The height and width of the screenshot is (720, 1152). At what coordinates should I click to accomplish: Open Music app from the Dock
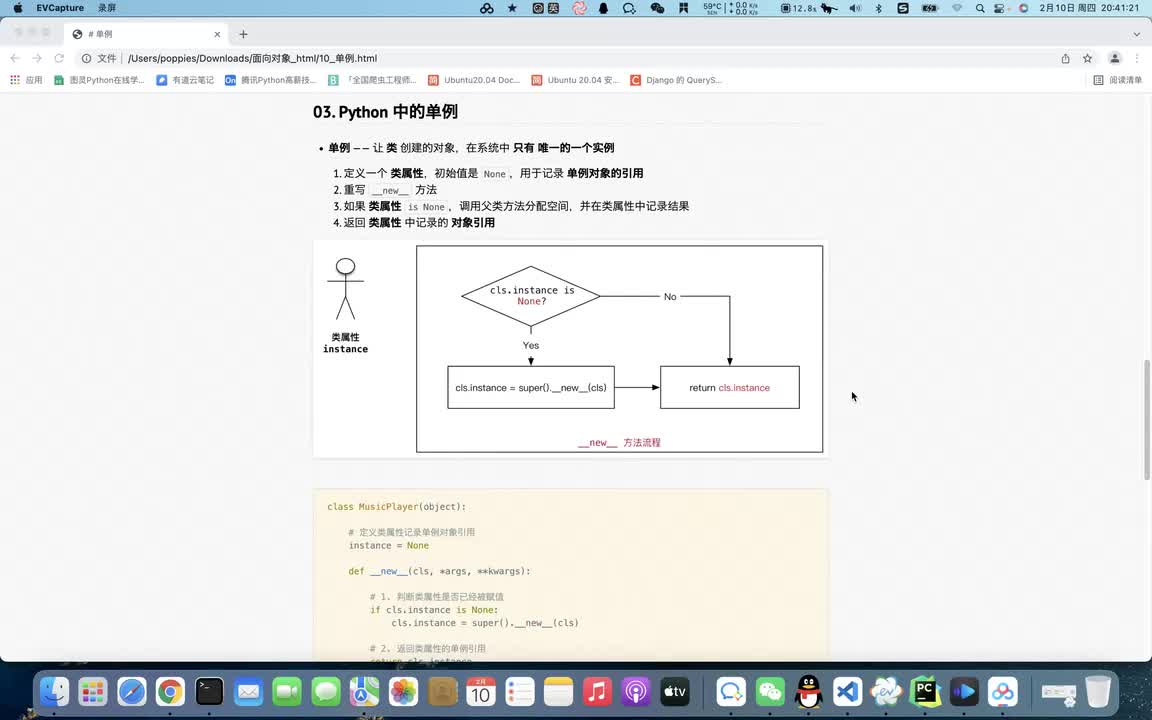coord(597,691)
